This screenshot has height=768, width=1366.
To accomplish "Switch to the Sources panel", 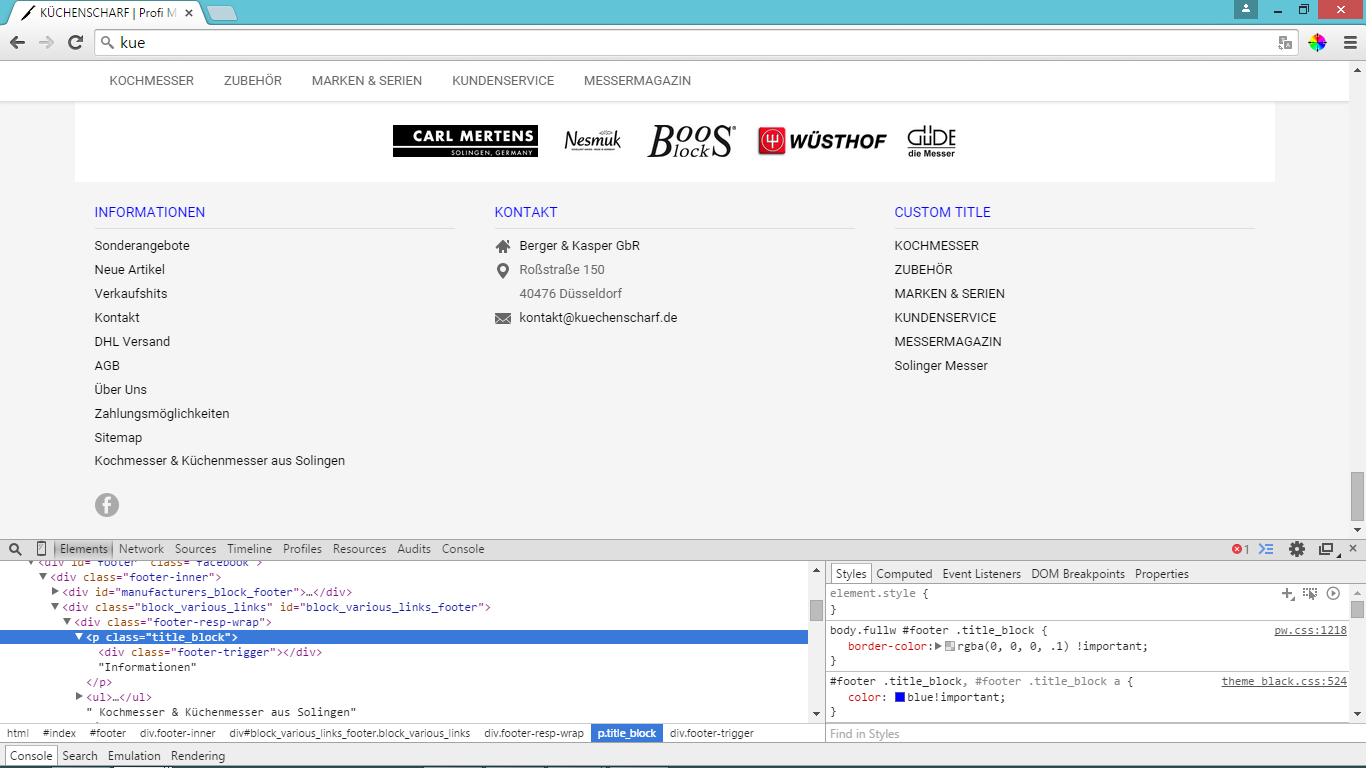I will [x=195, y=549].
